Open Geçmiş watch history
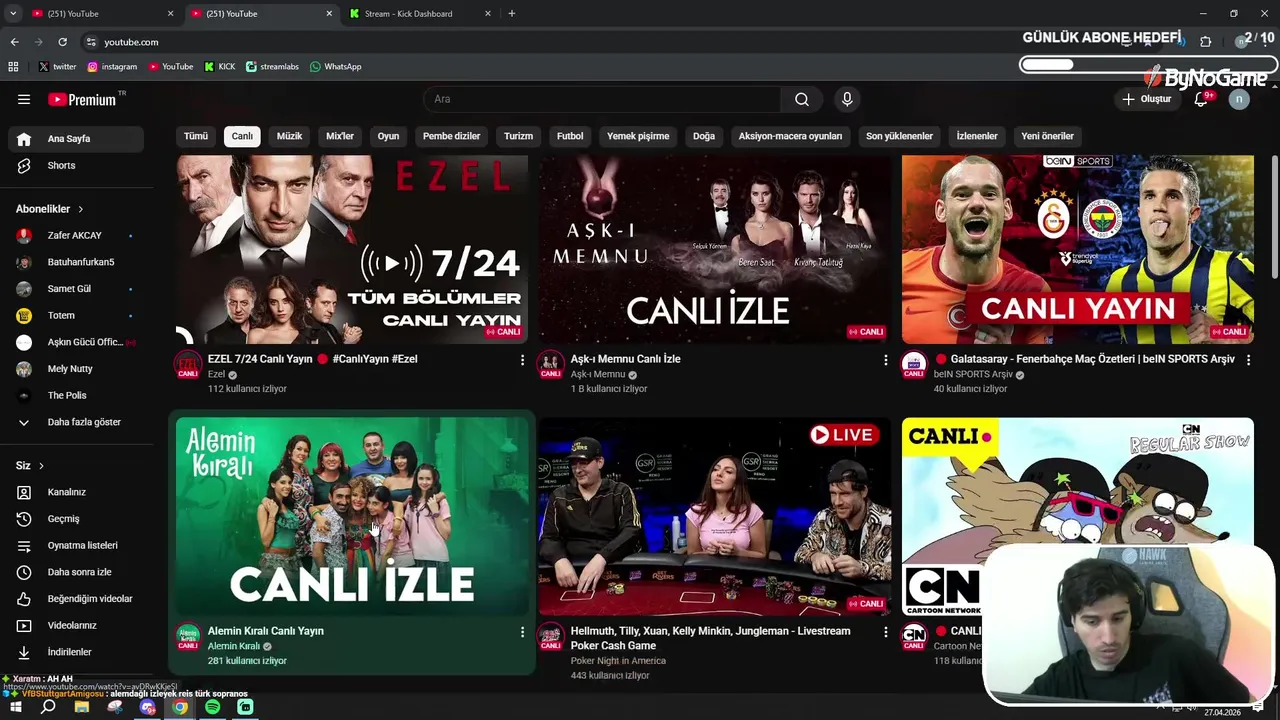 [x=75, y=519]
